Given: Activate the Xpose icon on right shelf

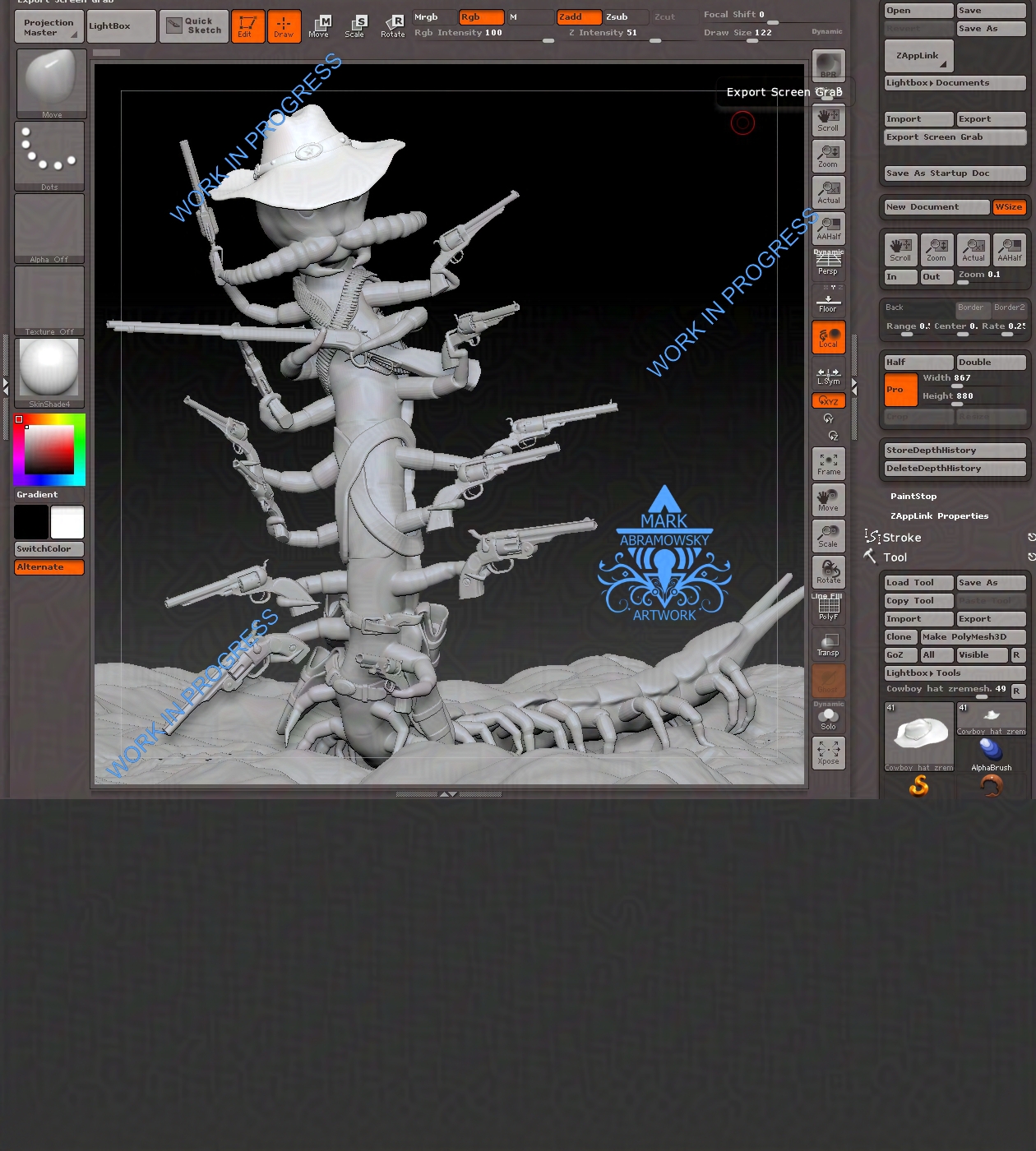Looking at the screenshot, I should point(828,753).
